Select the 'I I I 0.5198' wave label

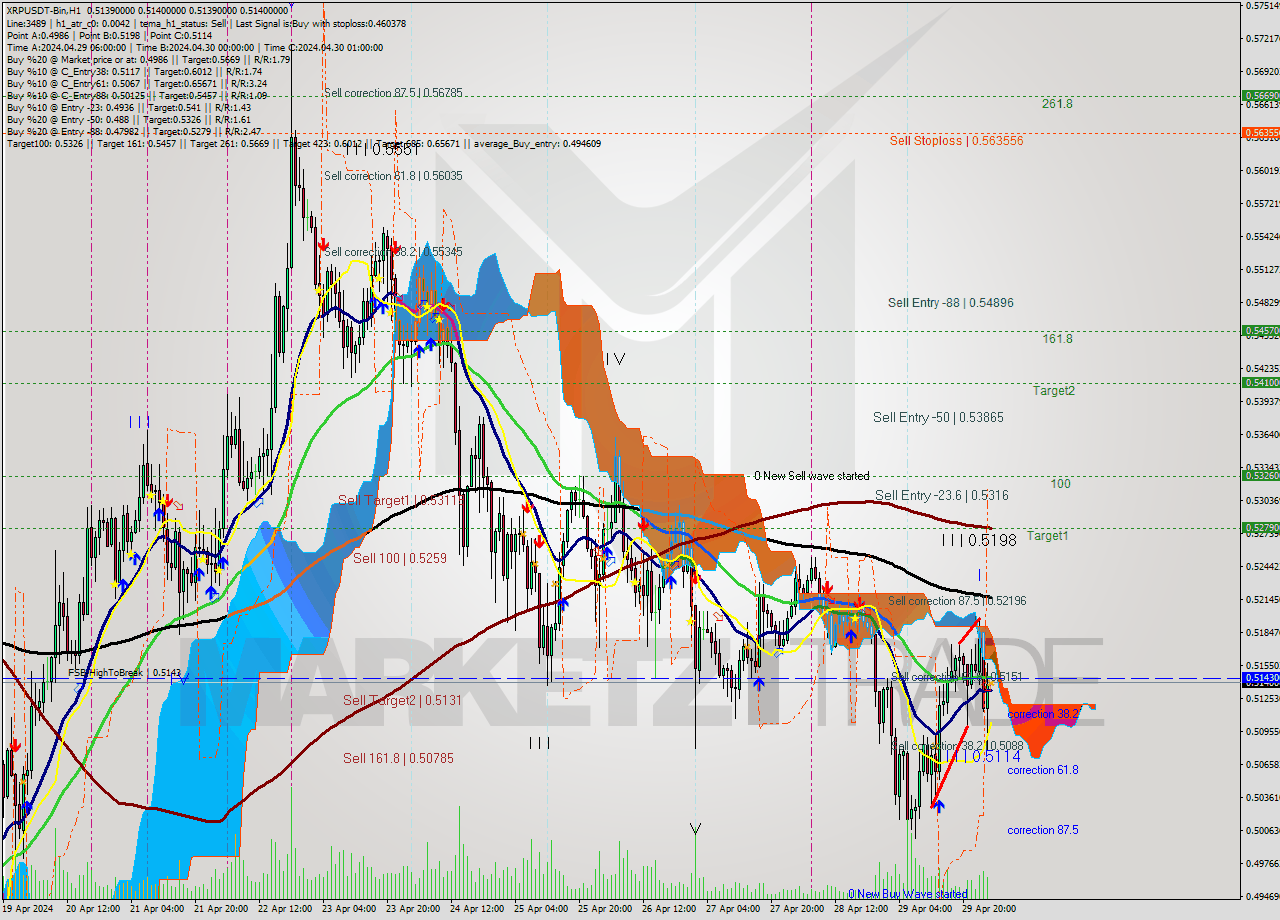tap(978, 541)
